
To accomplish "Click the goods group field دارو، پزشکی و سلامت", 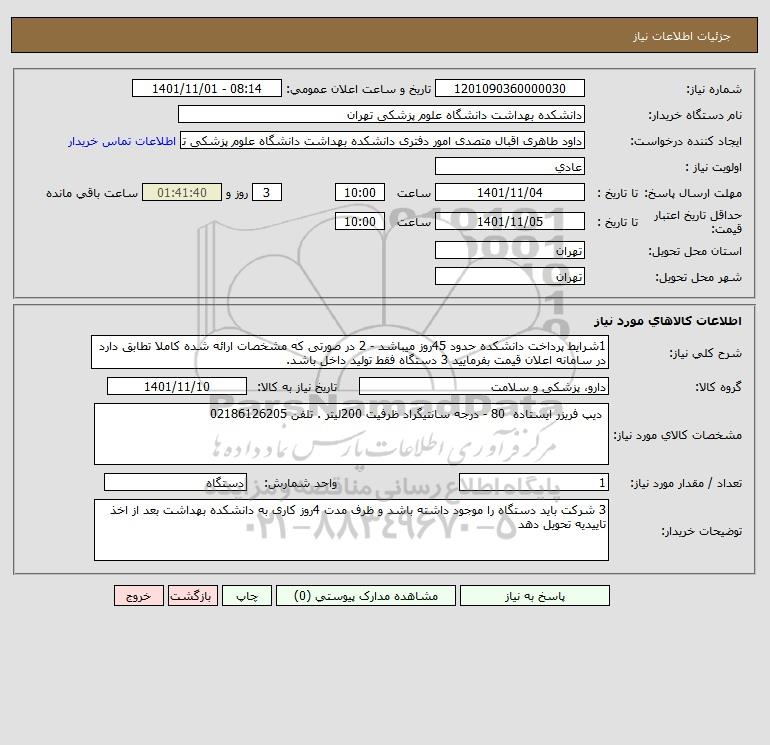I will 484,386.
